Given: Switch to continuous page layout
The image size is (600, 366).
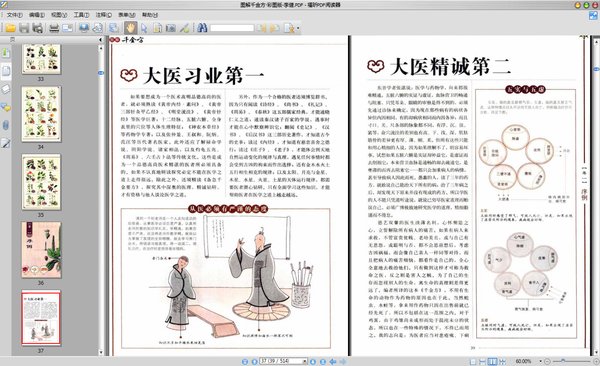Looking at the screenshot, I should point(483,361).
